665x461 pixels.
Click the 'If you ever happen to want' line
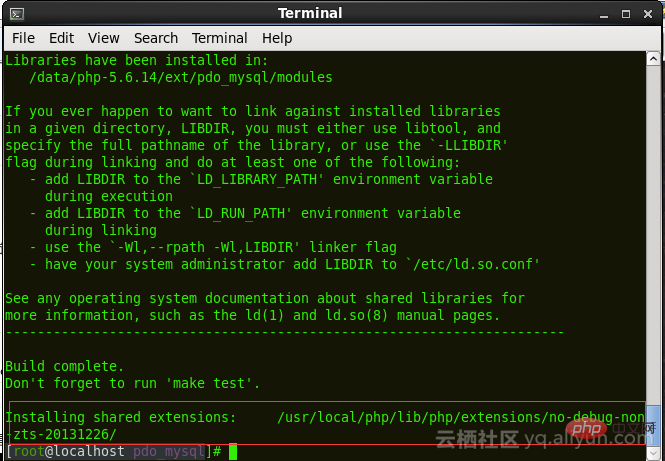tap(253, 112)
